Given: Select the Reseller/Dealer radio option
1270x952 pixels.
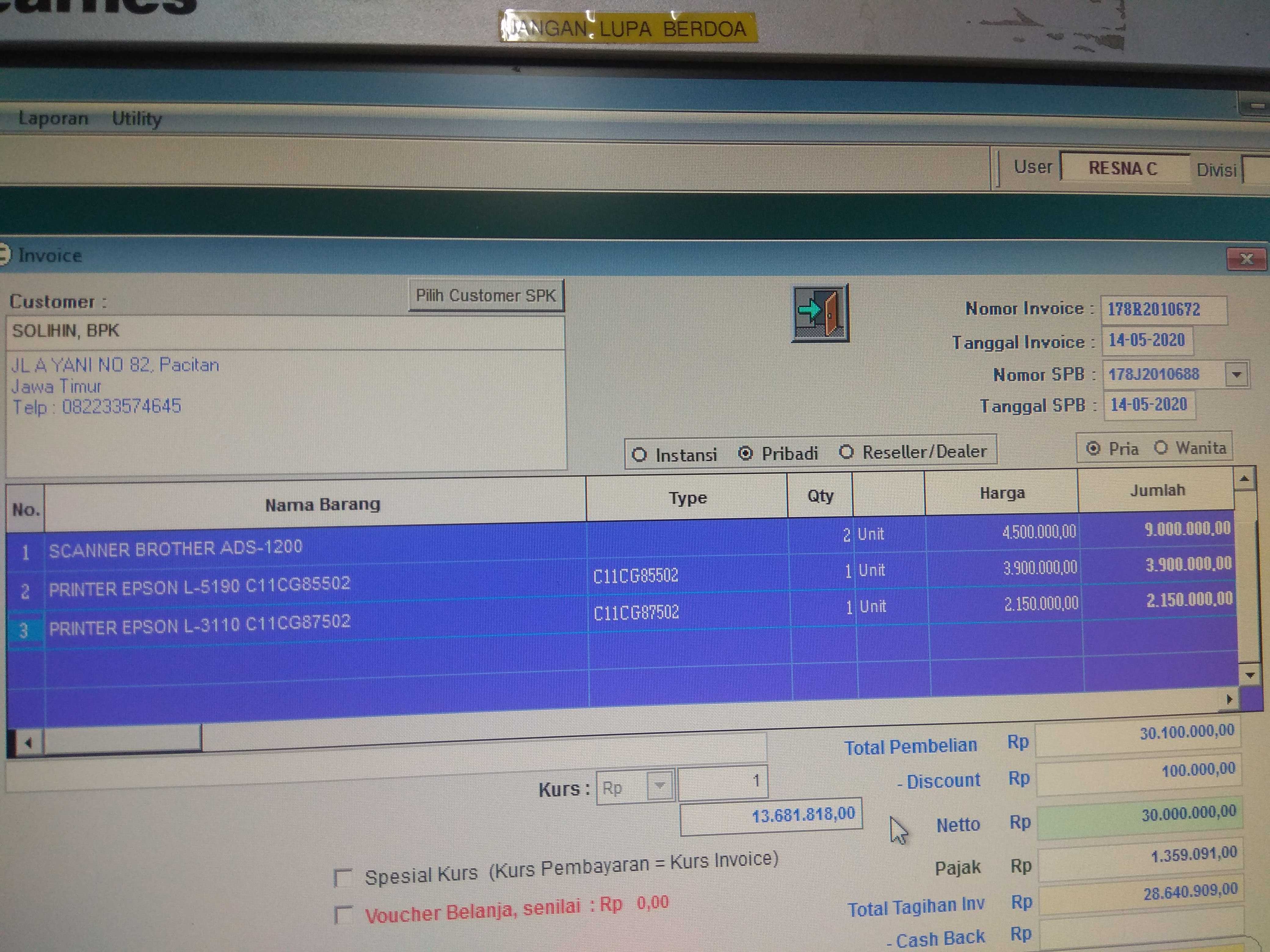Looking at the screenshot, I should tap(846, 452).
